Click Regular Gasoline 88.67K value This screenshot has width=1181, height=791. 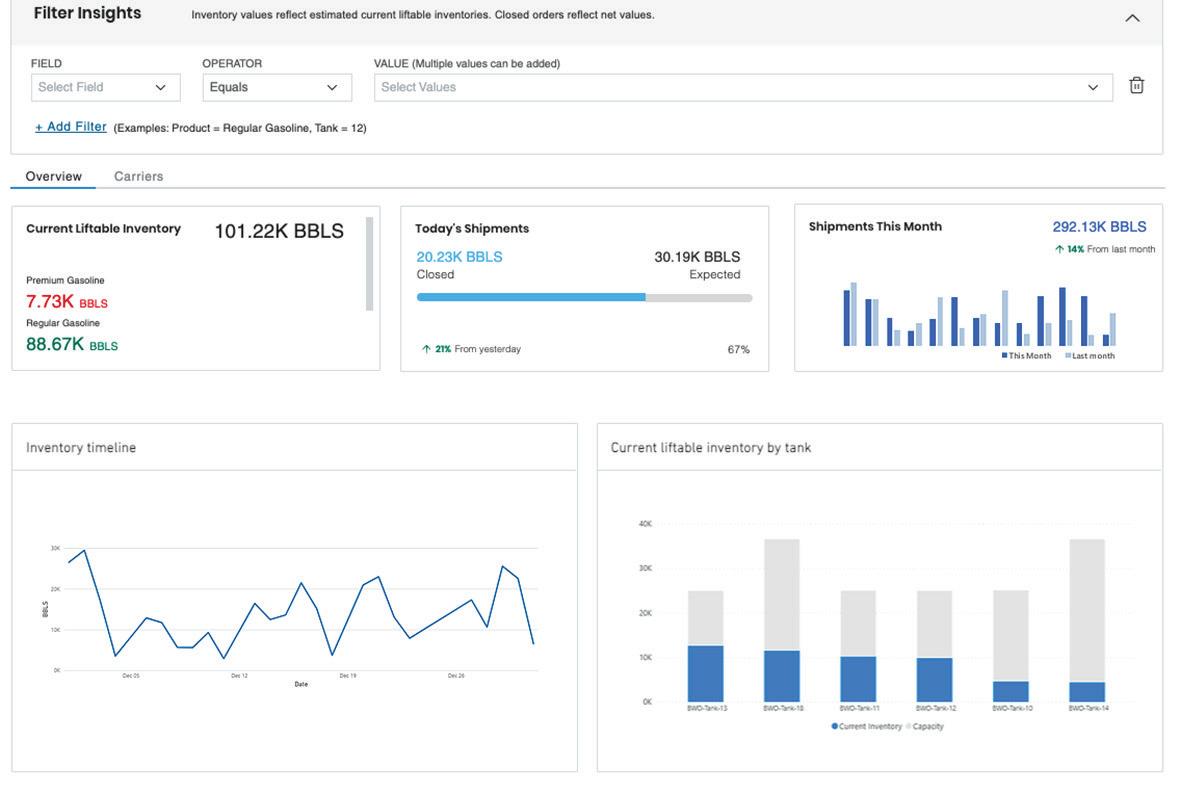tap(72, 345)
